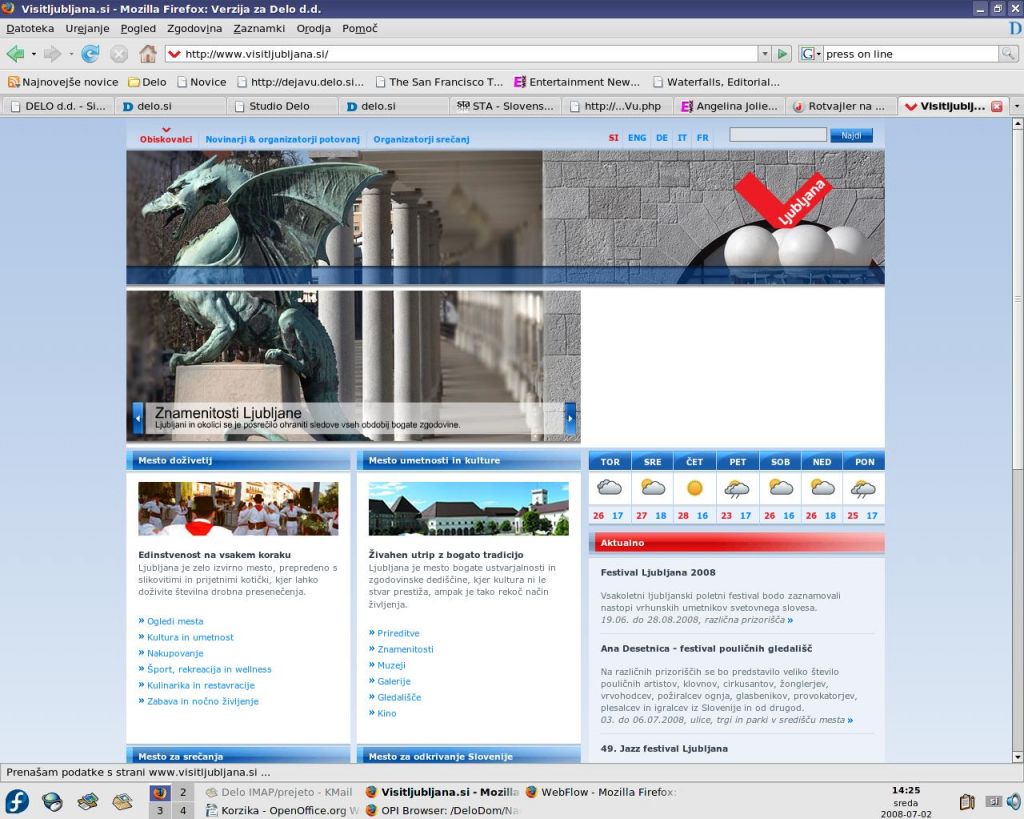Open the list-all-tabs dropdown arrow

click(1016, 106)
